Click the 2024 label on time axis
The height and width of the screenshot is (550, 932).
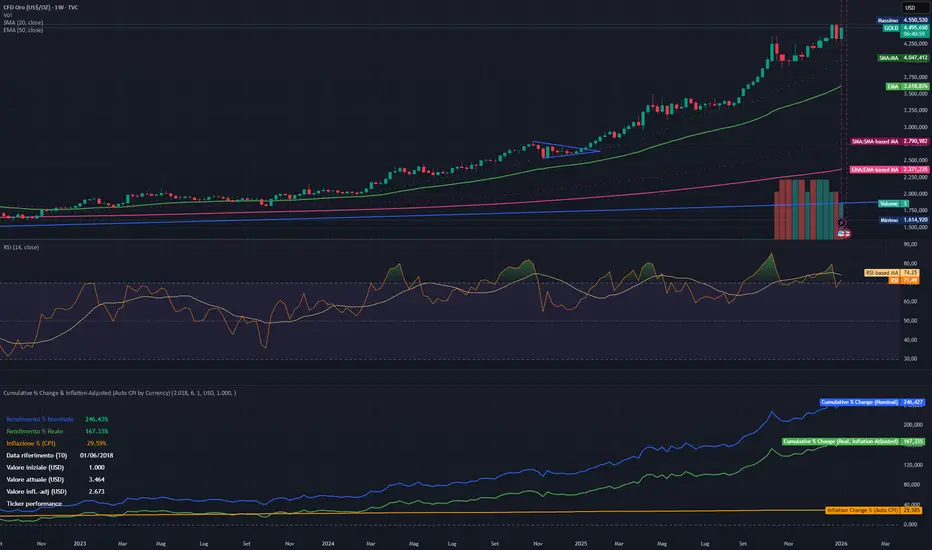[x=328, y=543]
